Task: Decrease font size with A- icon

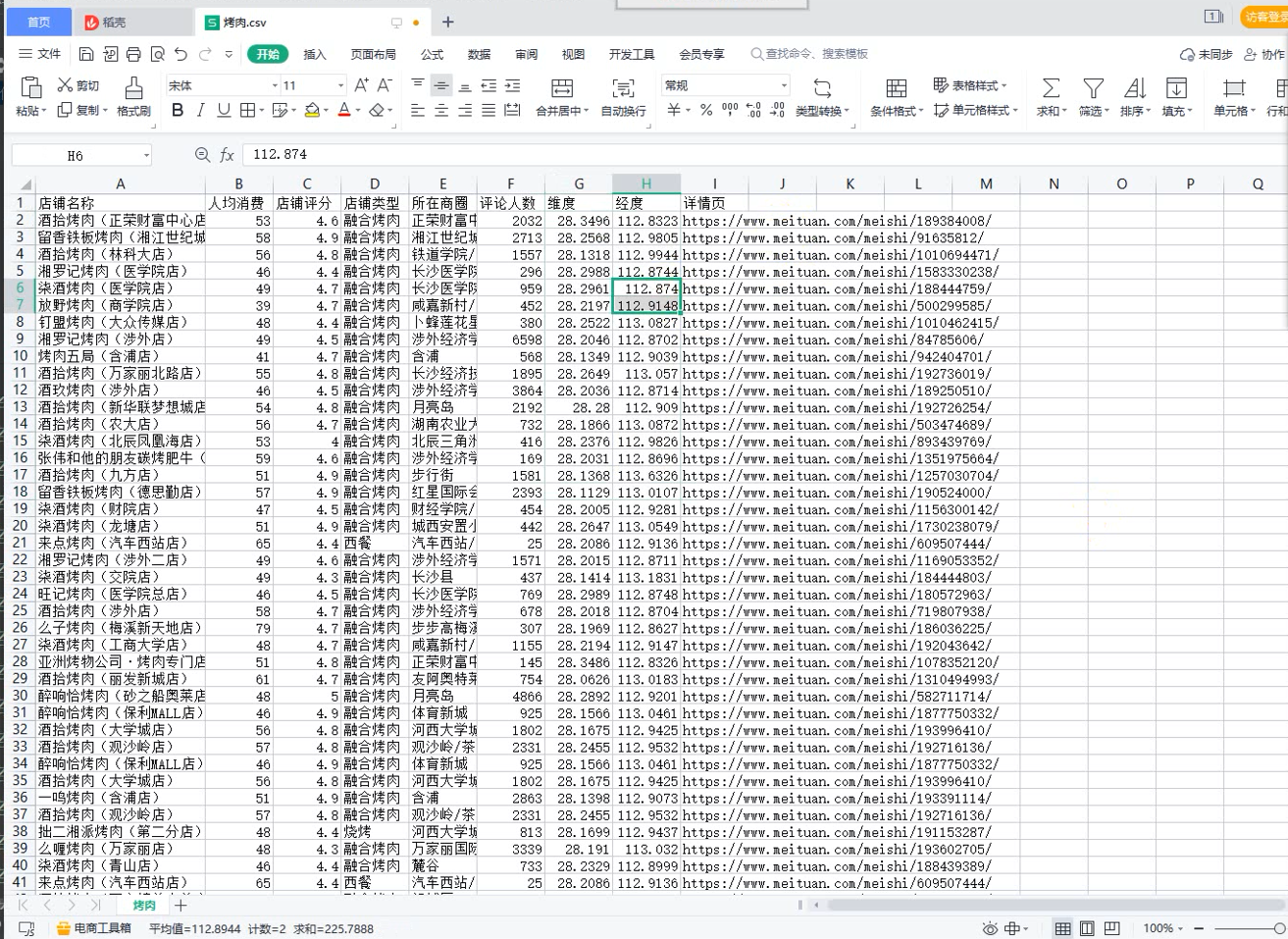Action: point(385,85)
